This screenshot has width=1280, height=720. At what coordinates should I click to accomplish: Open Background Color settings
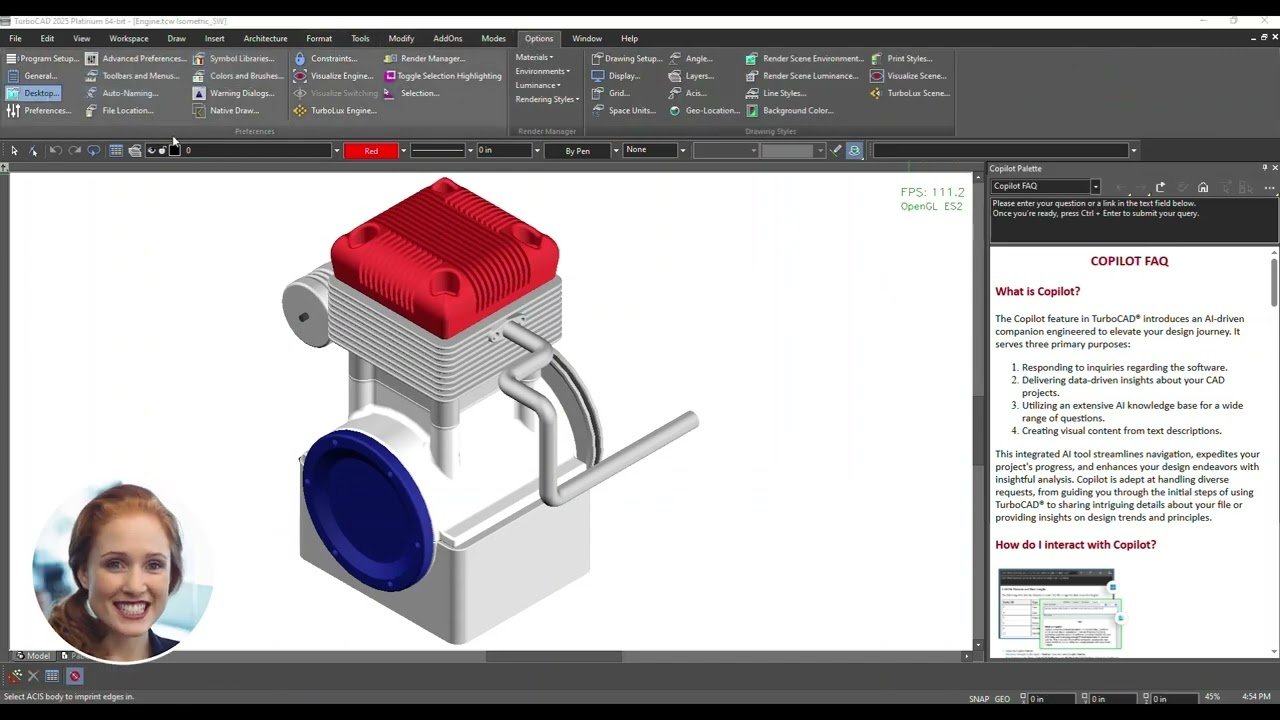pyautogui.click(x=790, y=111)
